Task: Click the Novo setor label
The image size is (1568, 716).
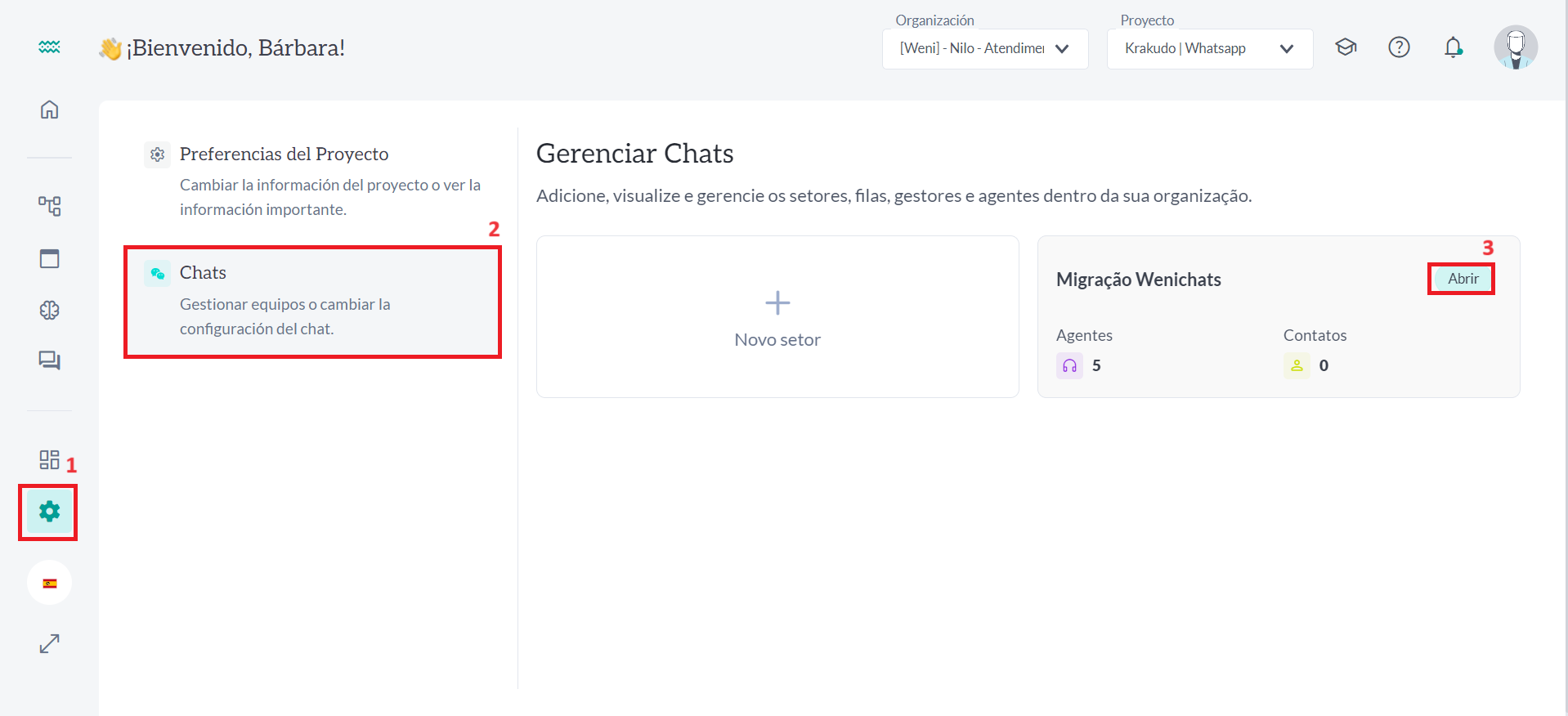Action: (x=777, y=340)
